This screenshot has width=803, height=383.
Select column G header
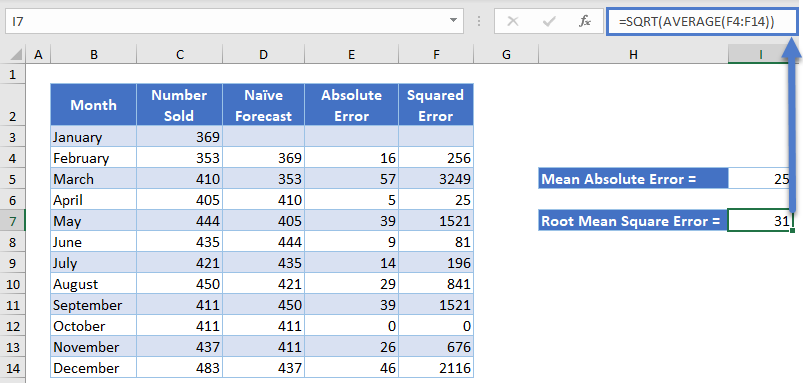click(506, 55)
